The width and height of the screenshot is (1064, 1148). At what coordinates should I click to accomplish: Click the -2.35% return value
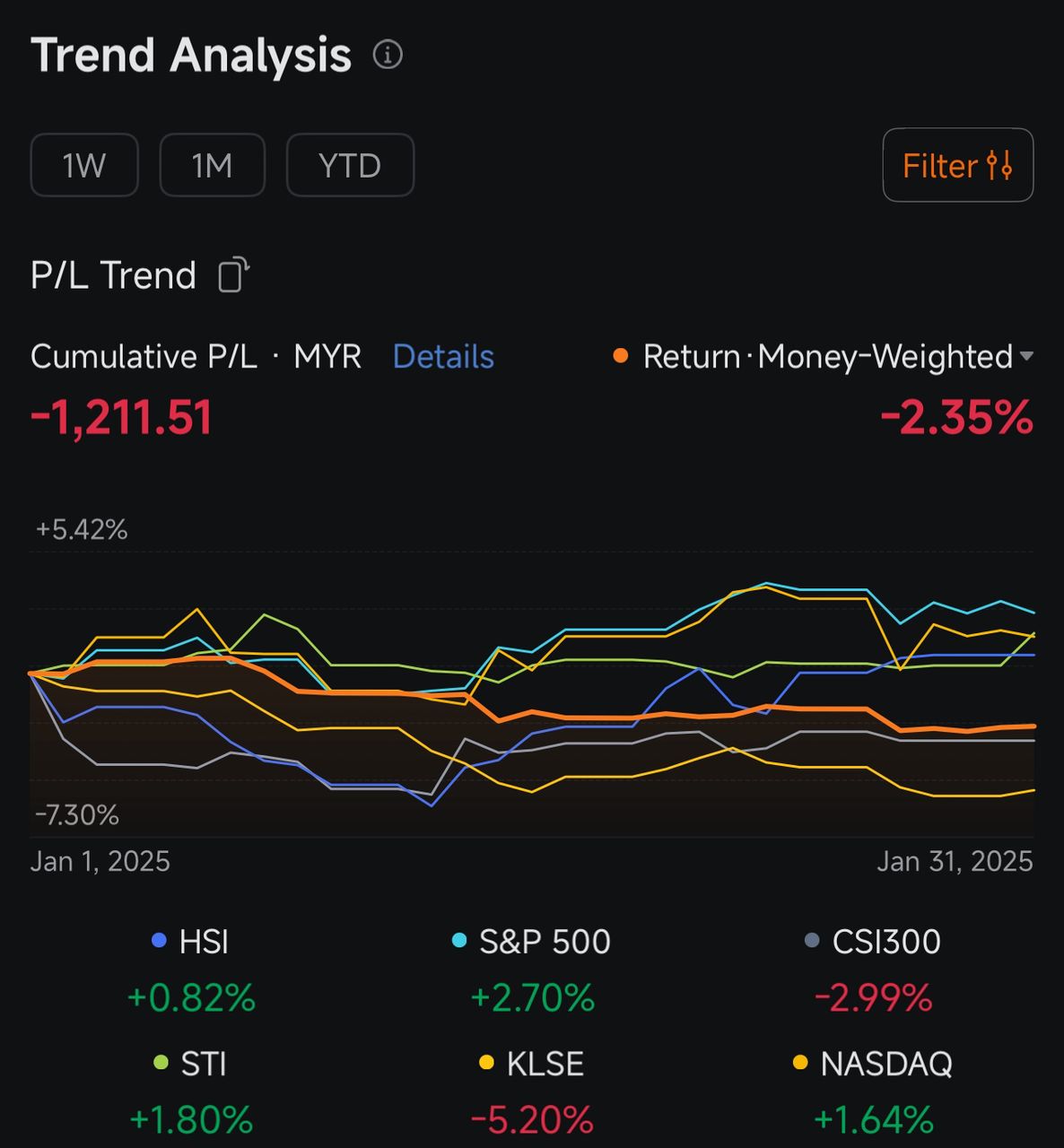(956, 418)
